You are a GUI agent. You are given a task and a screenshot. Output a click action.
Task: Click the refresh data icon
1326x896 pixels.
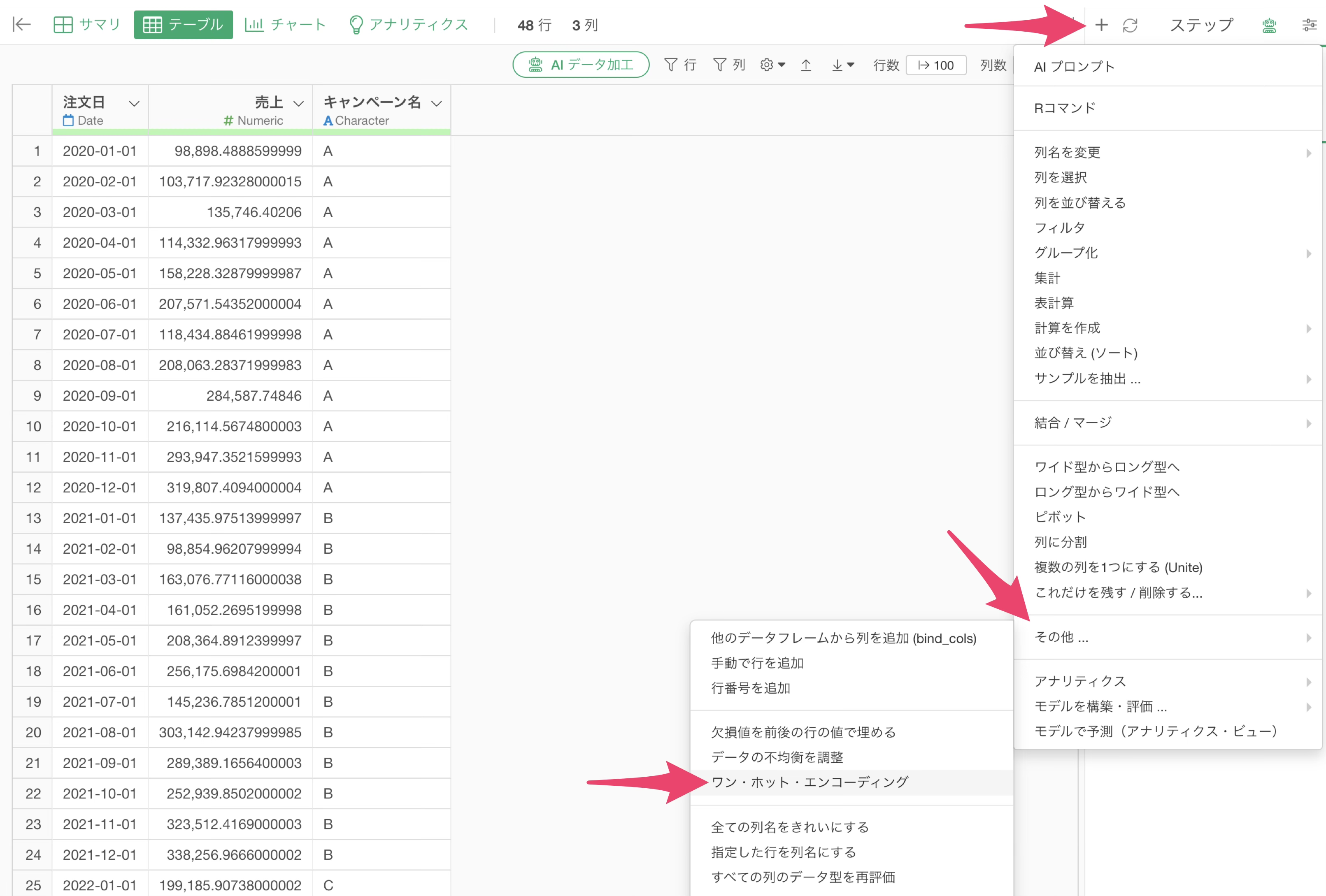pyautogui.click(x=1130, y=25)
